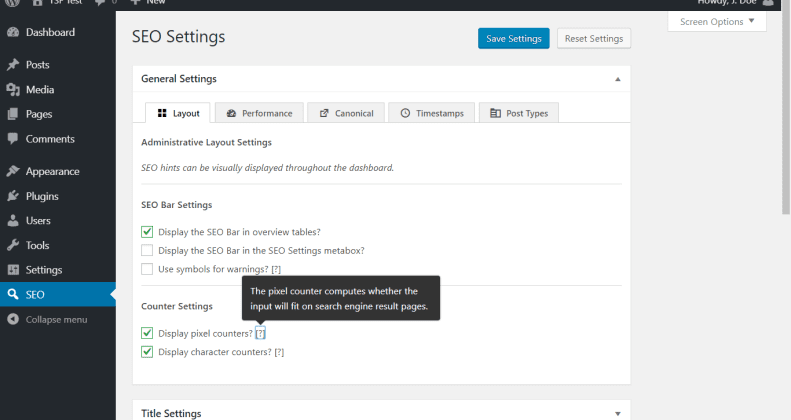Click the SEO magnifier icon
The height and width of the screenshot is (420, 791).
tap(13, 294)
